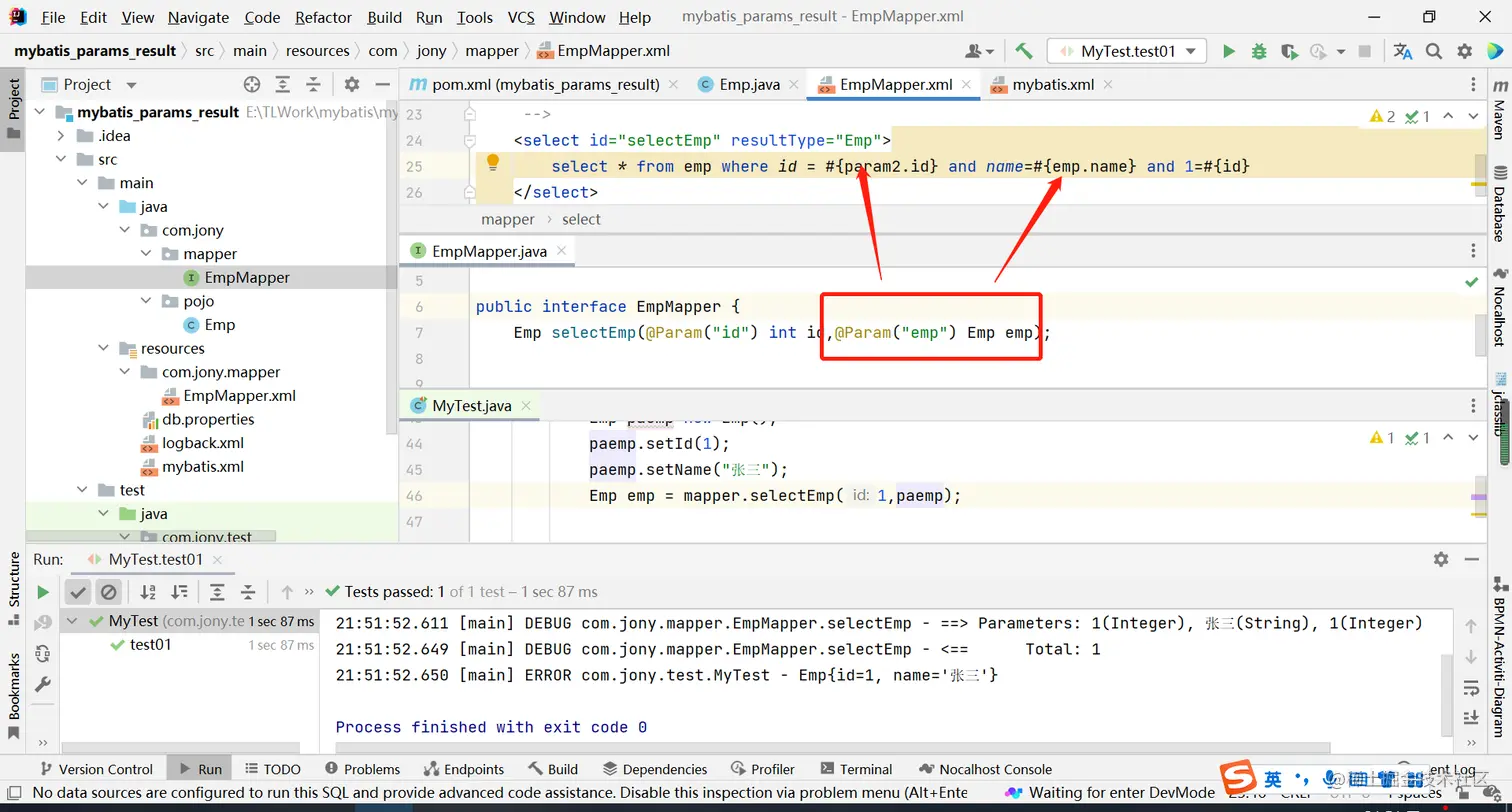Hide the Project tool window

pyautogui.click(x=383, y=85)
